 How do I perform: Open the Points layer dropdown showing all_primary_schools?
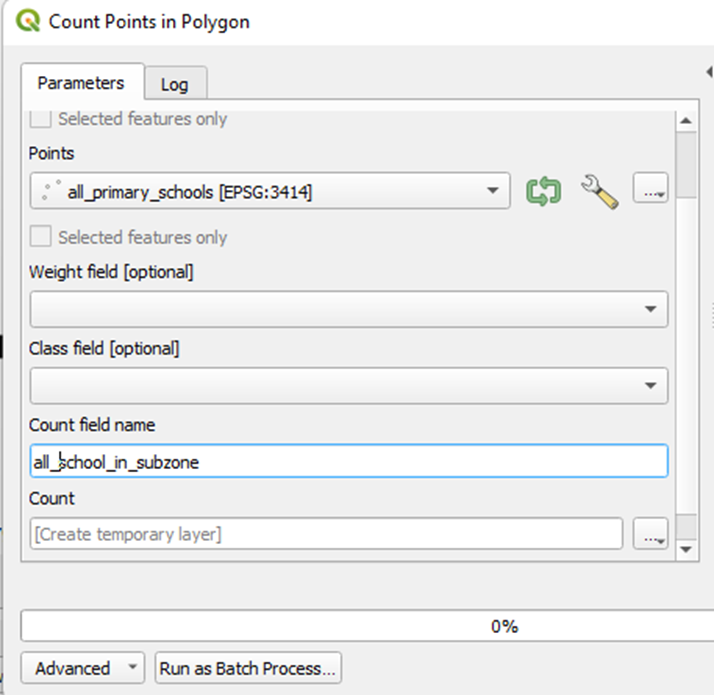[x=270, y=191]
